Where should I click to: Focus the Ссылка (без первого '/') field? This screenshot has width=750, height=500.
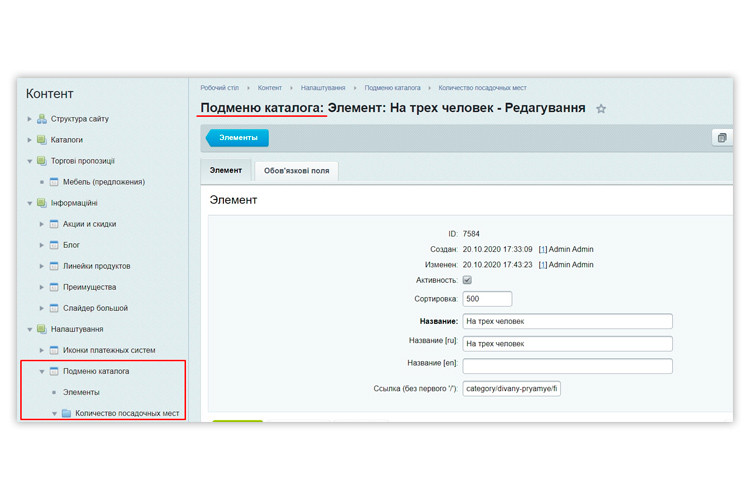pos(512,389)
